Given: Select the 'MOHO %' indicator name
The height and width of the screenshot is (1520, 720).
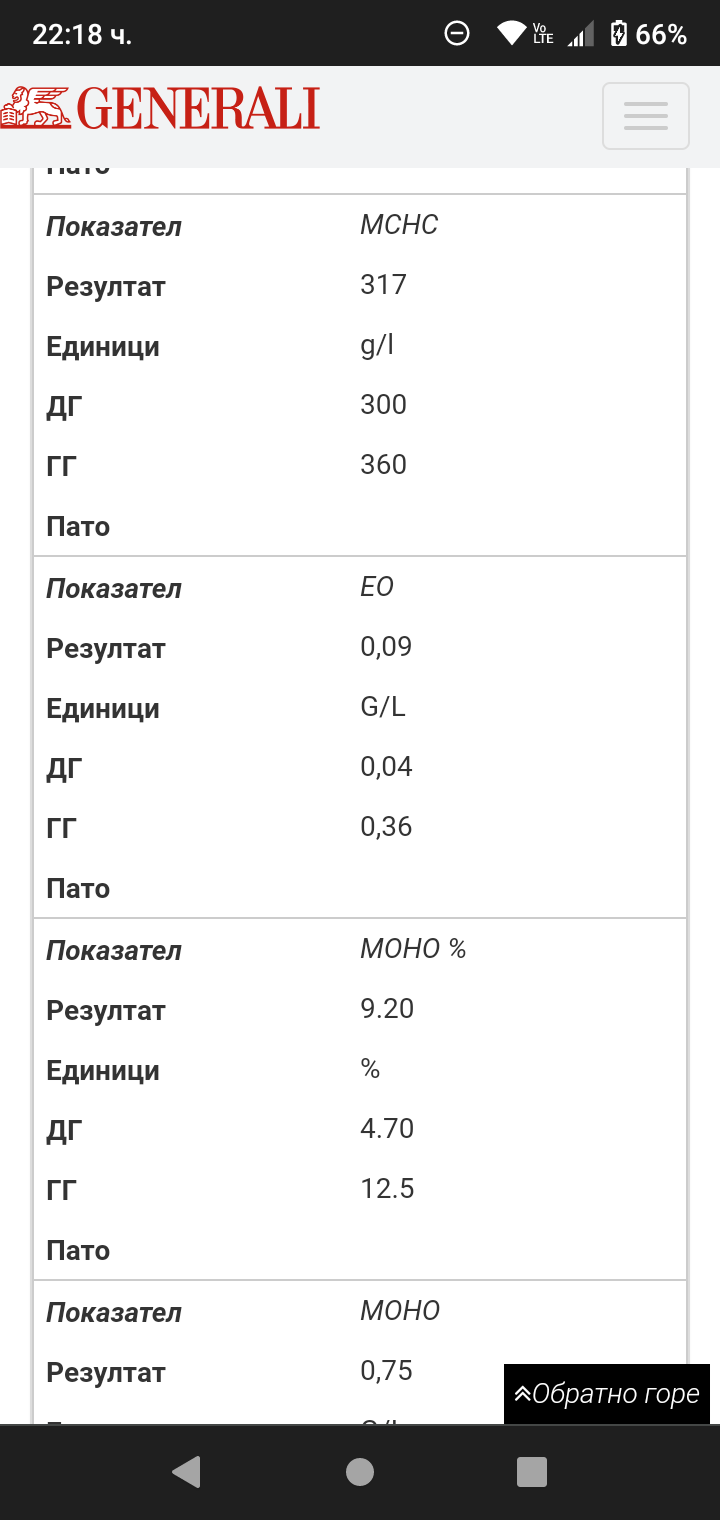Looking at the screenshot, I should (413, 949).
